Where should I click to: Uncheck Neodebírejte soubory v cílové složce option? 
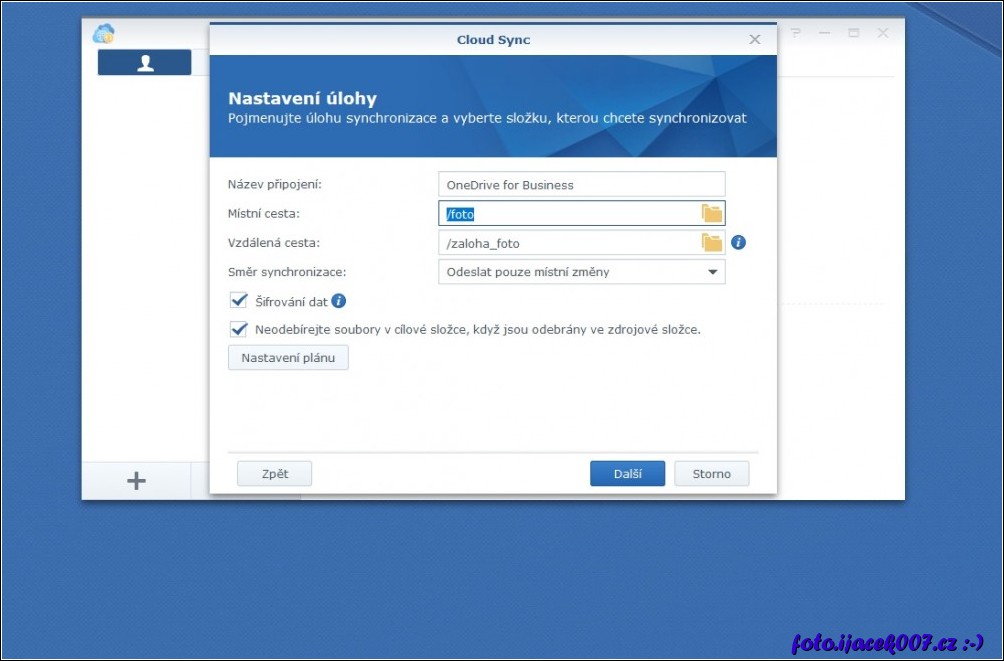click(239, 329)
